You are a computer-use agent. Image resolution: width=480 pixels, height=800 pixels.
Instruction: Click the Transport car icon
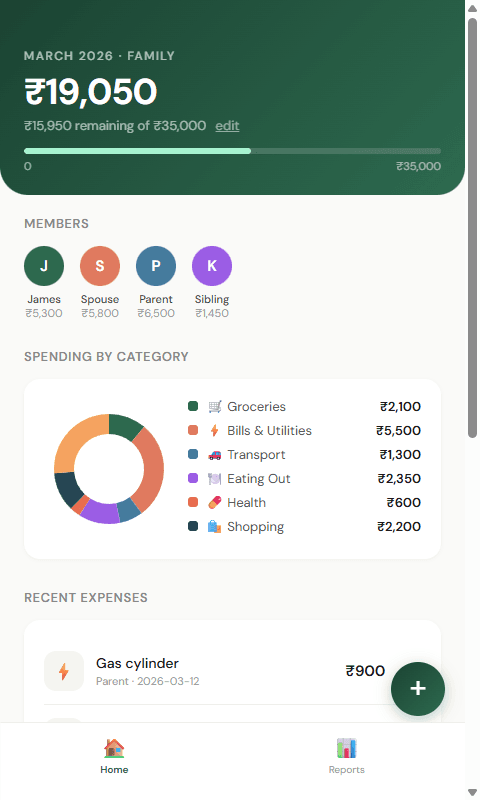215,455
